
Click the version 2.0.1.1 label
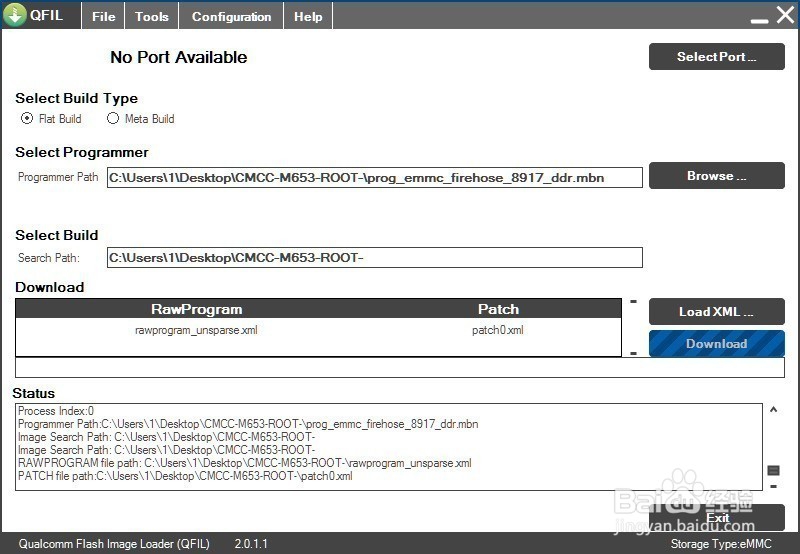(251, 544)
